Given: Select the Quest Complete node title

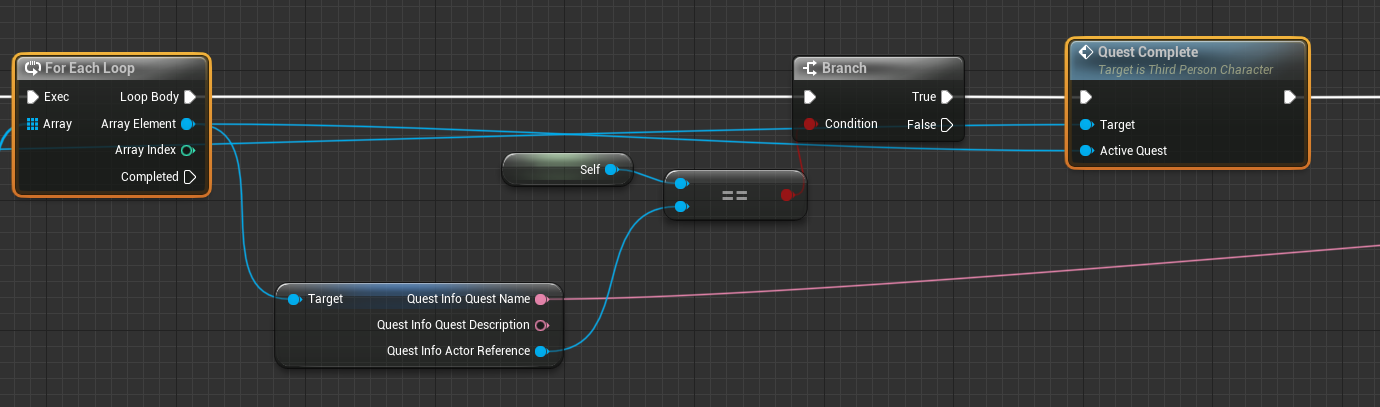Looking at the screenshot, I should click(1148, 52).
